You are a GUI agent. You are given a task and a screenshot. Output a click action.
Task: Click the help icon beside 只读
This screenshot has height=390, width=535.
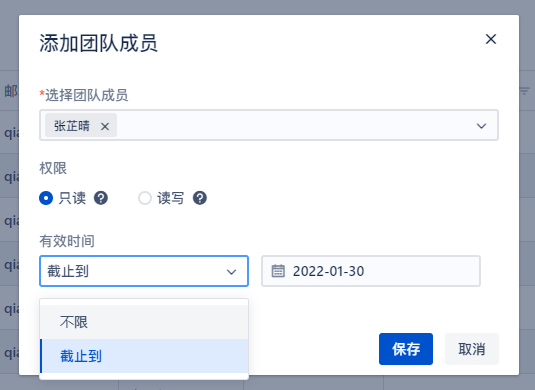[101, 198]
